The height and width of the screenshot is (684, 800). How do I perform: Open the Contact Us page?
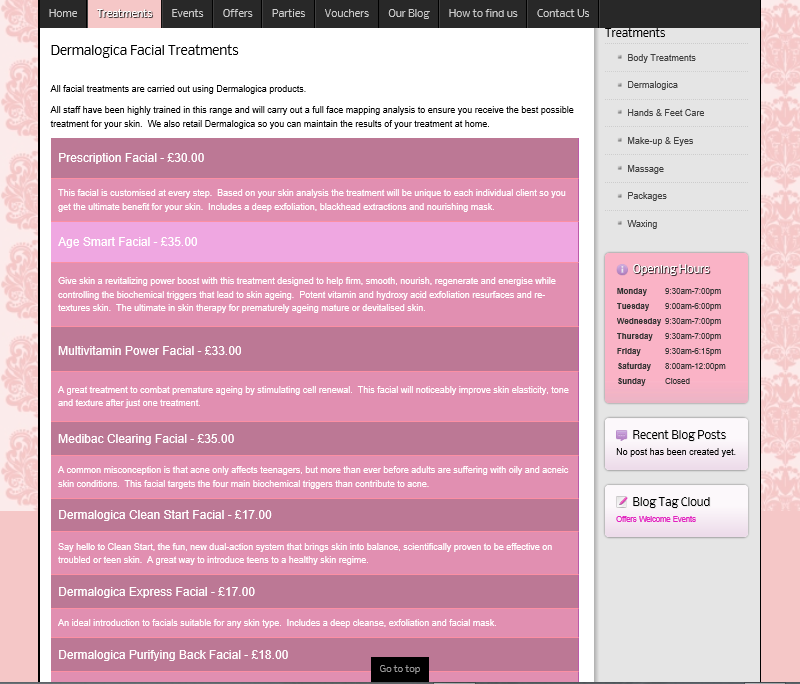(x=562, y=13)
